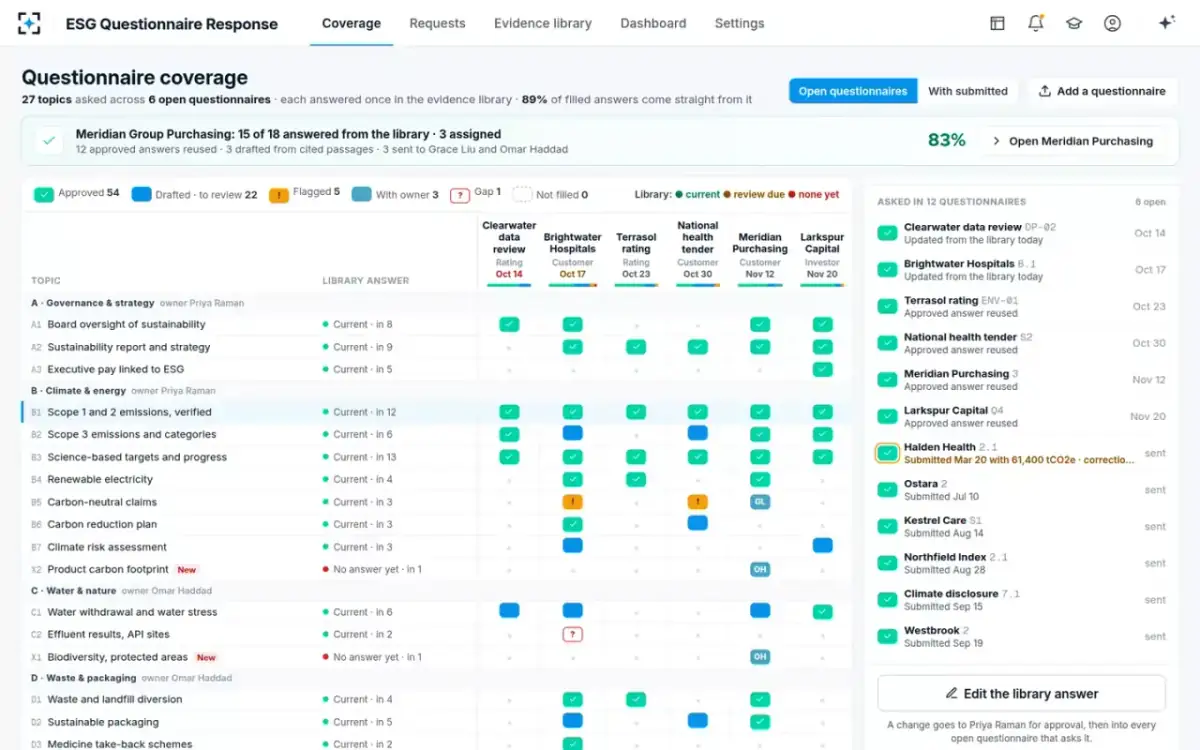
Task: Open approved cell for Renewable electricity under Terrasol
Action: pyautogui.click(x=636, y=479)
